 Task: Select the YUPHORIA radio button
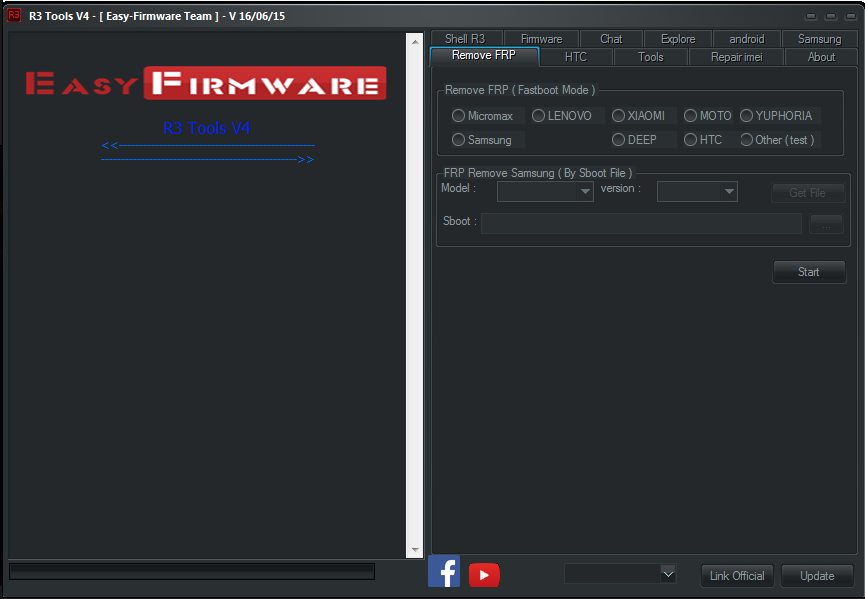(746, 115)
